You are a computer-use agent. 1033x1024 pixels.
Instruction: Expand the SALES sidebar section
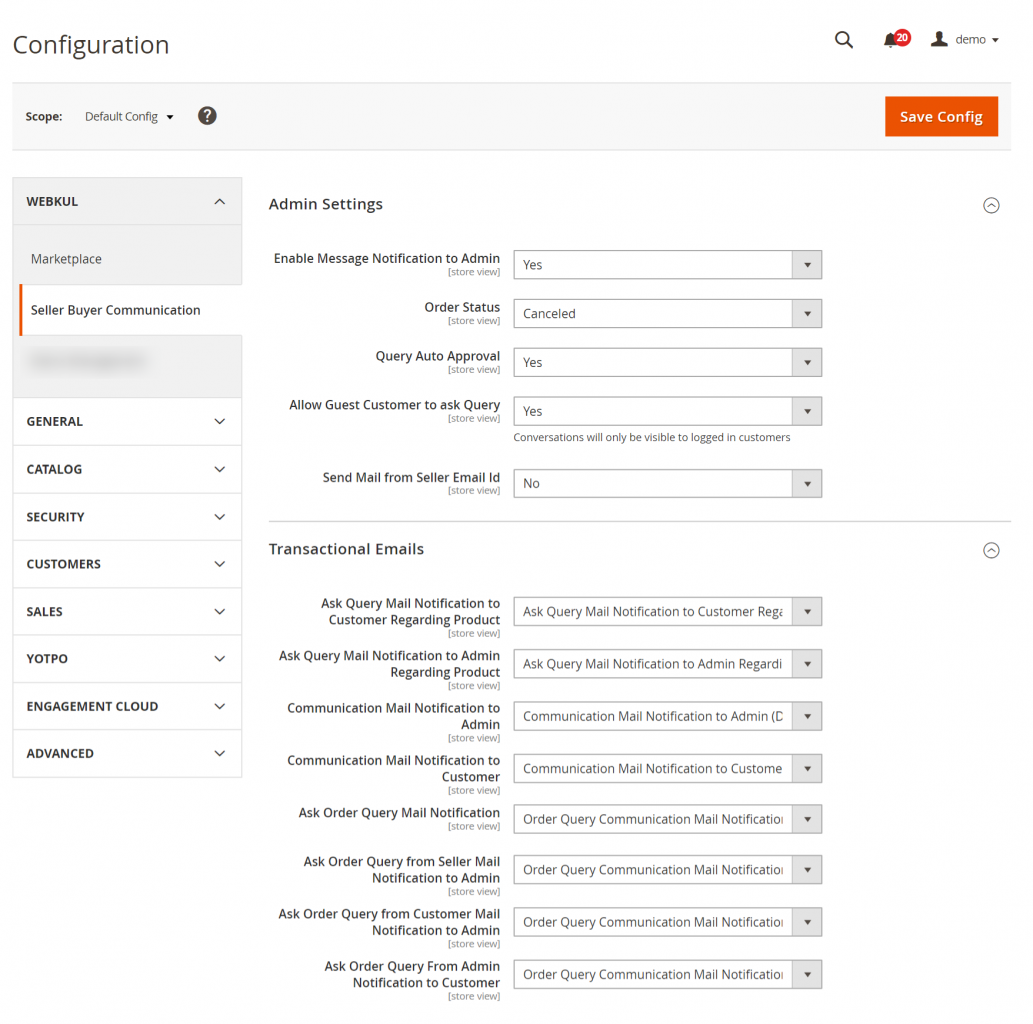[x=127, y=612]
